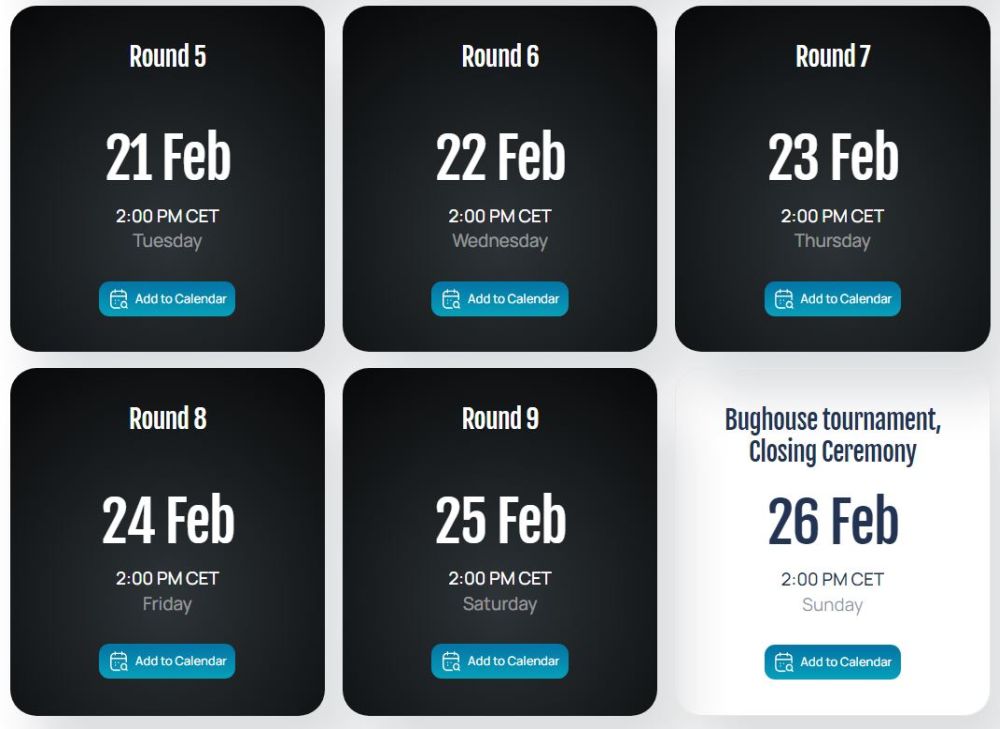Click the Thursday label under 23 Feb
1000x729 pixels.
(832, 241)
